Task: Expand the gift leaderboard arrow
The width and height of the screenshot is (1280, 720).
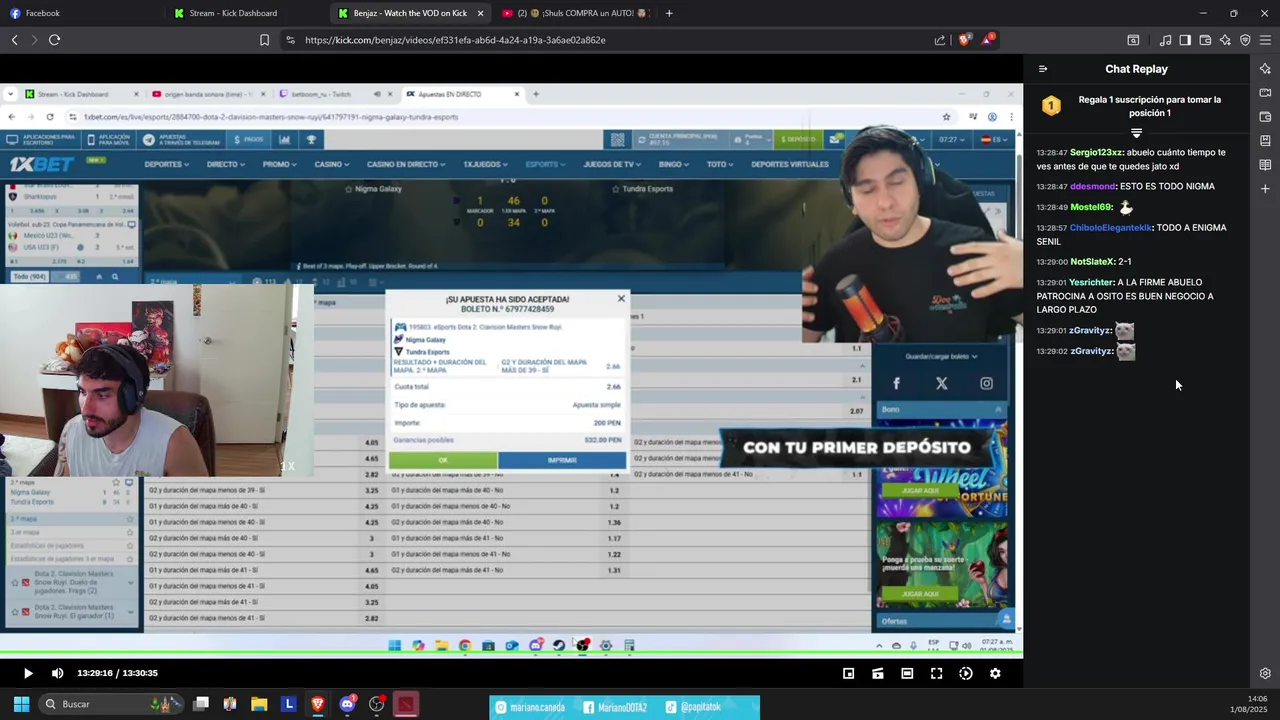Action: point(1136,132)
